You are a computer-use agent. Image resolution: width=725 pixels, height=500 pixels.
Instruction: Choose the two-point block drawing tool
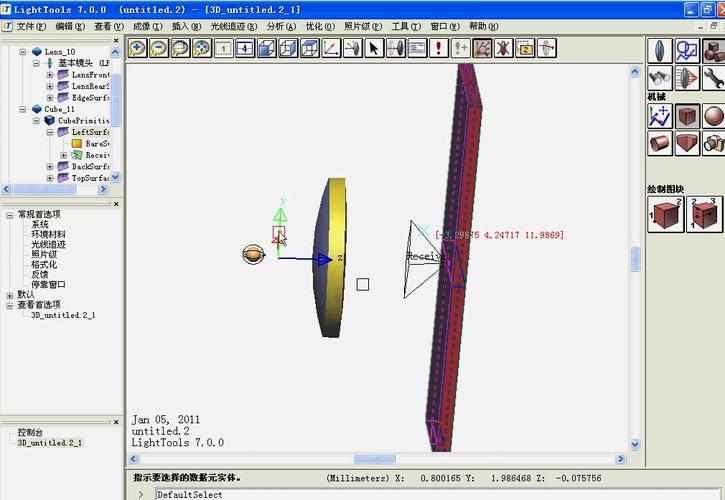click(665, 213)
